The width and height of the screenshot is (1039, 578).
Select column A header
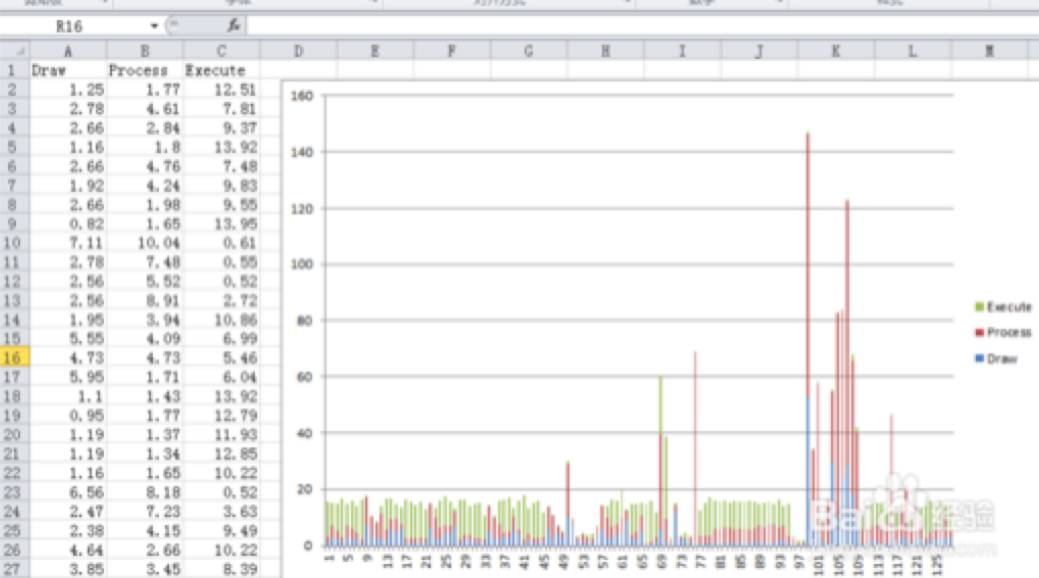coord(68,51)
